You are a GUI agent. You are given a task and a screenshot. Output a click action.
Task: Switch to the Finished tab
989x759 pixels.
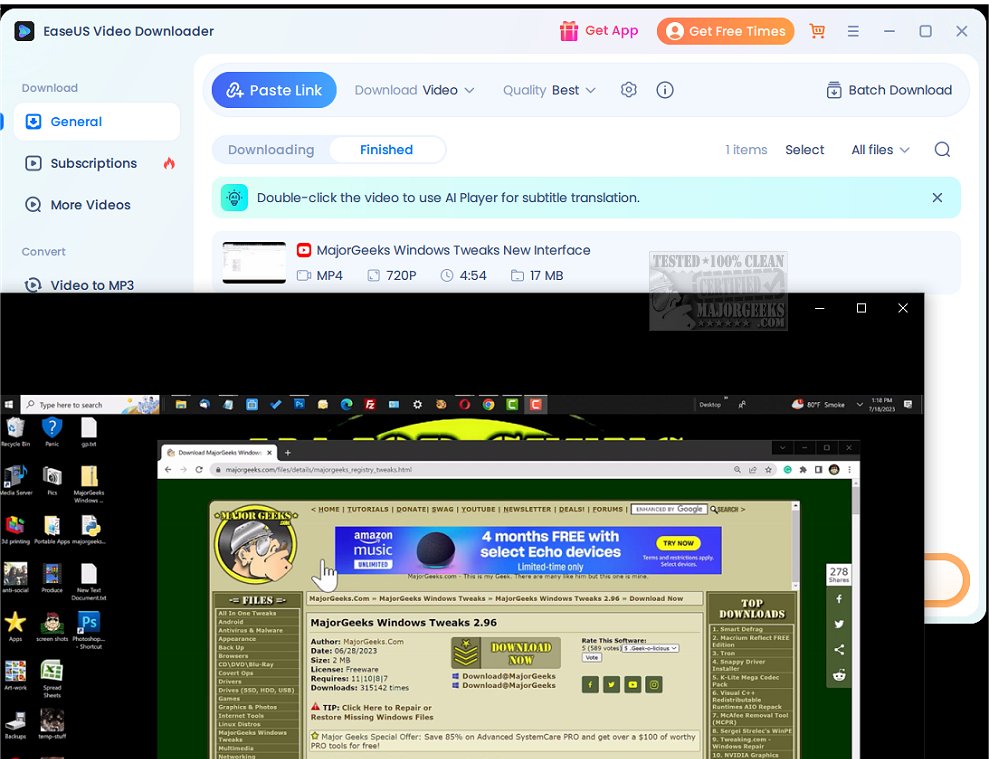point(387,150)
